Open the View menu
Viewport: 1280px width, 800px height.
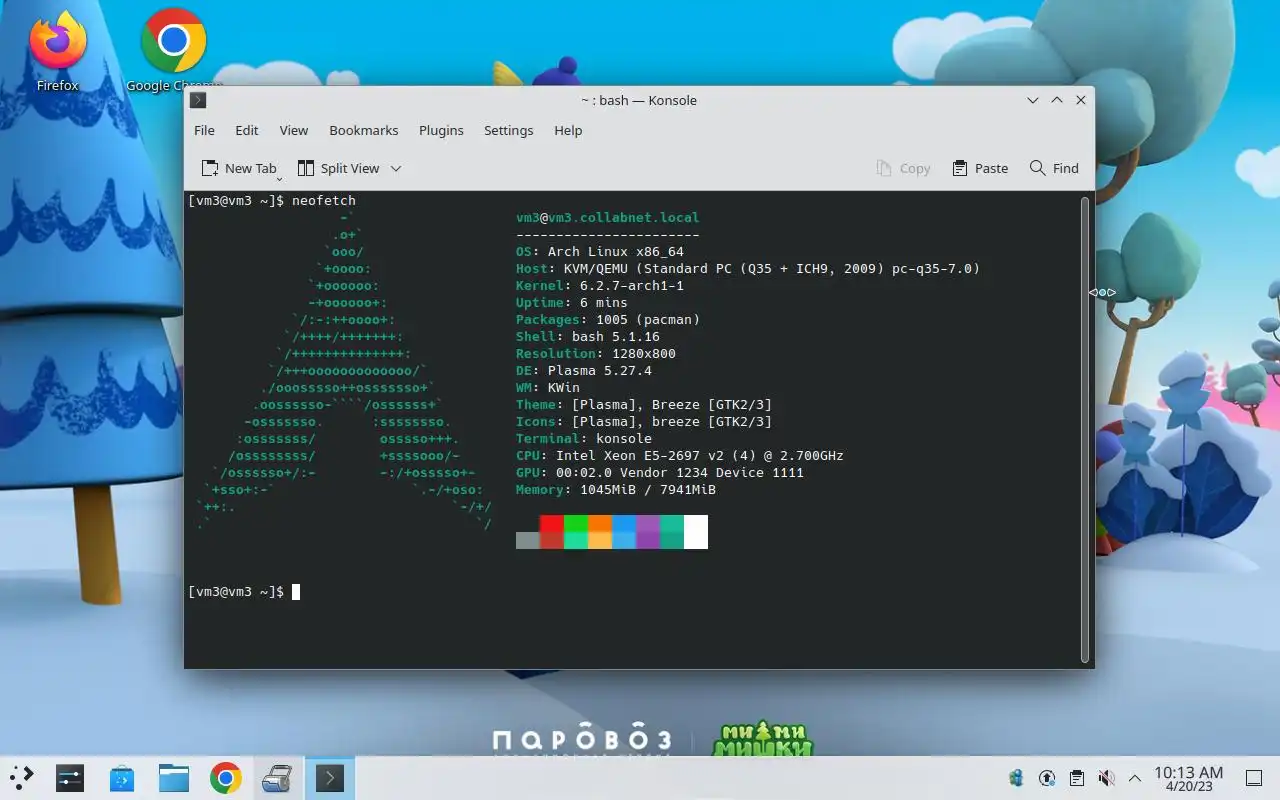[293, 130]
